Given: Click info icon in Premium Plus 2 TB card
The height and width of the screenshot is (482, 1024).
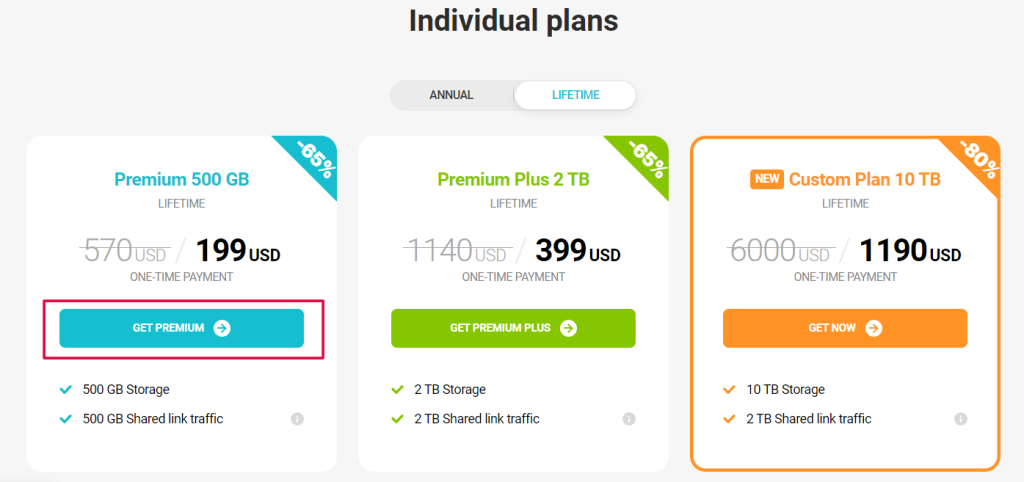Looking at the screenshot, I should click(x=629, y=419).
